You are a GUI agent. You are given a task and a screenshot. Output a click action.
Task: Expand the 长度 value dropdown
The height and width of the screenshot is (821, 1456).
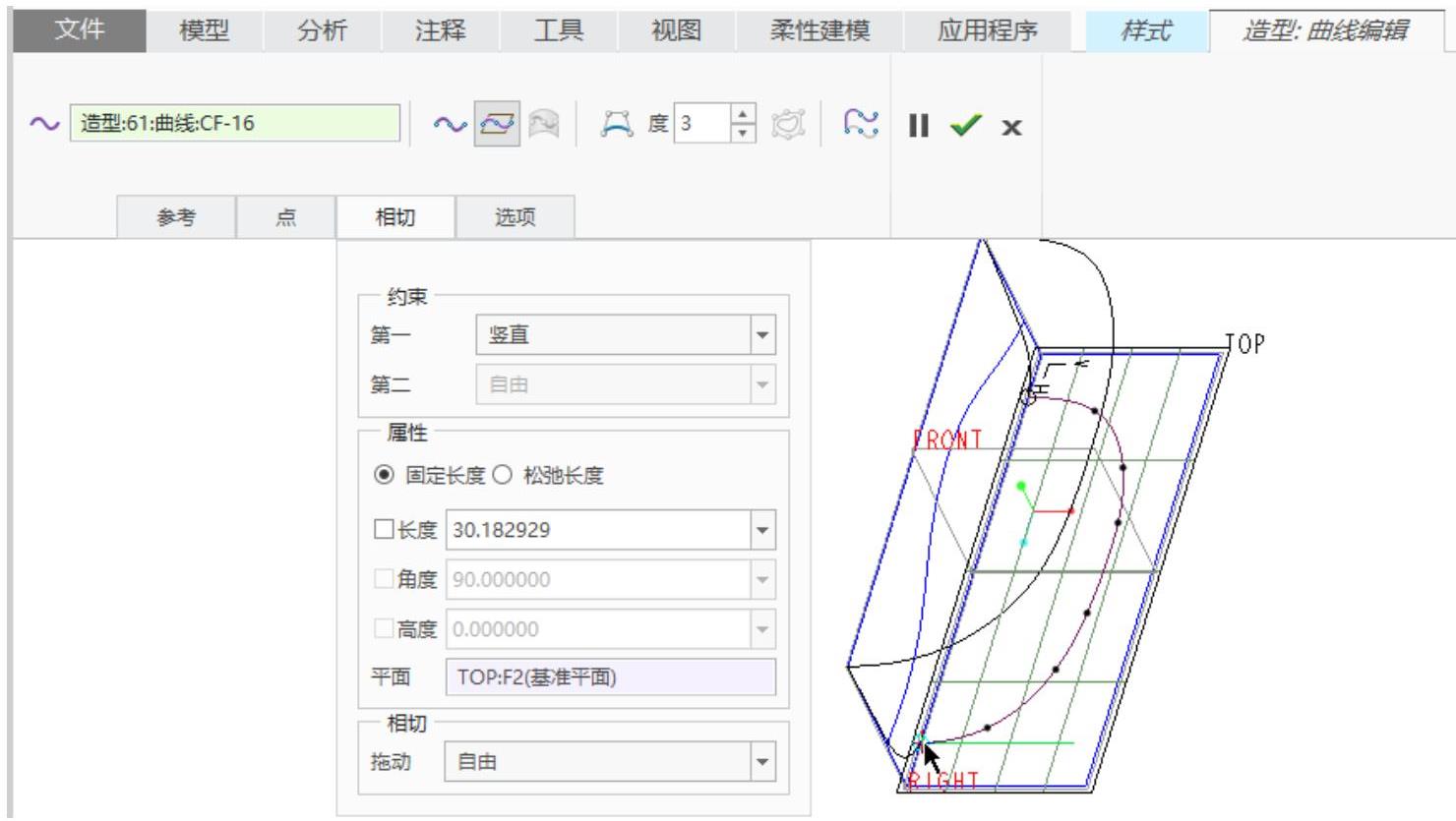(761, 530)
